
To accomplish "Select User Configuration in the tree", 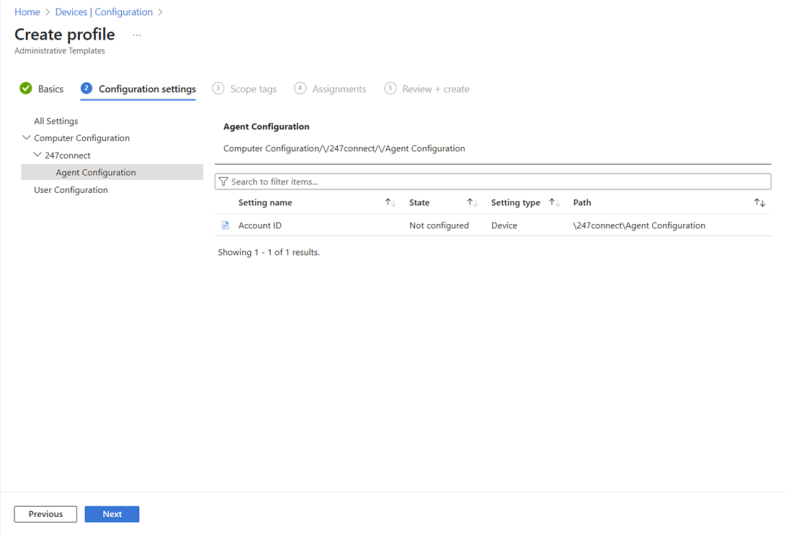I will [71, 190].
